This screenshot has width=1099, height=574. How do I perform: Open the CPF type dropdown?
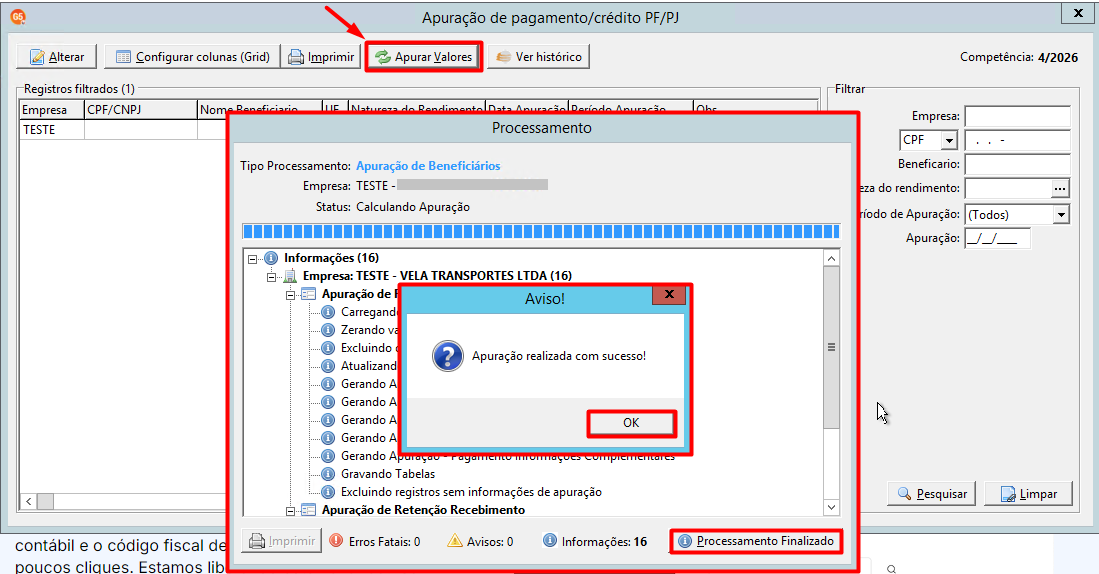949,140
